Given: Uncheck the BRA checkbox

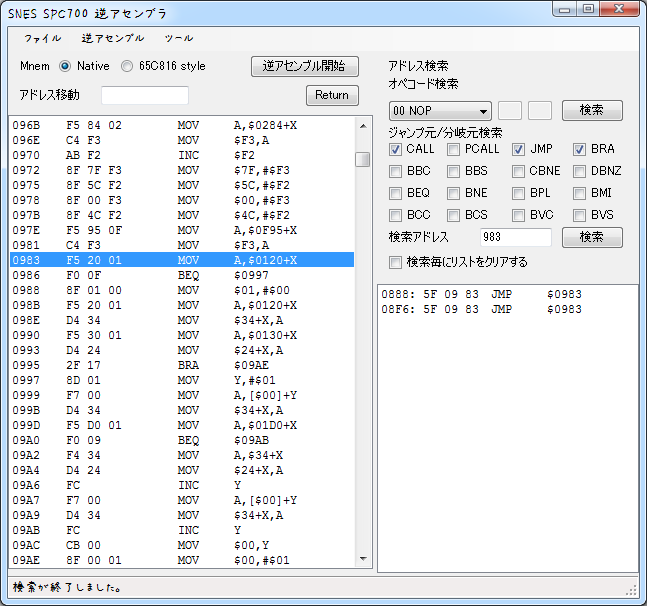Looking at the screenshot, I should 579,149.
